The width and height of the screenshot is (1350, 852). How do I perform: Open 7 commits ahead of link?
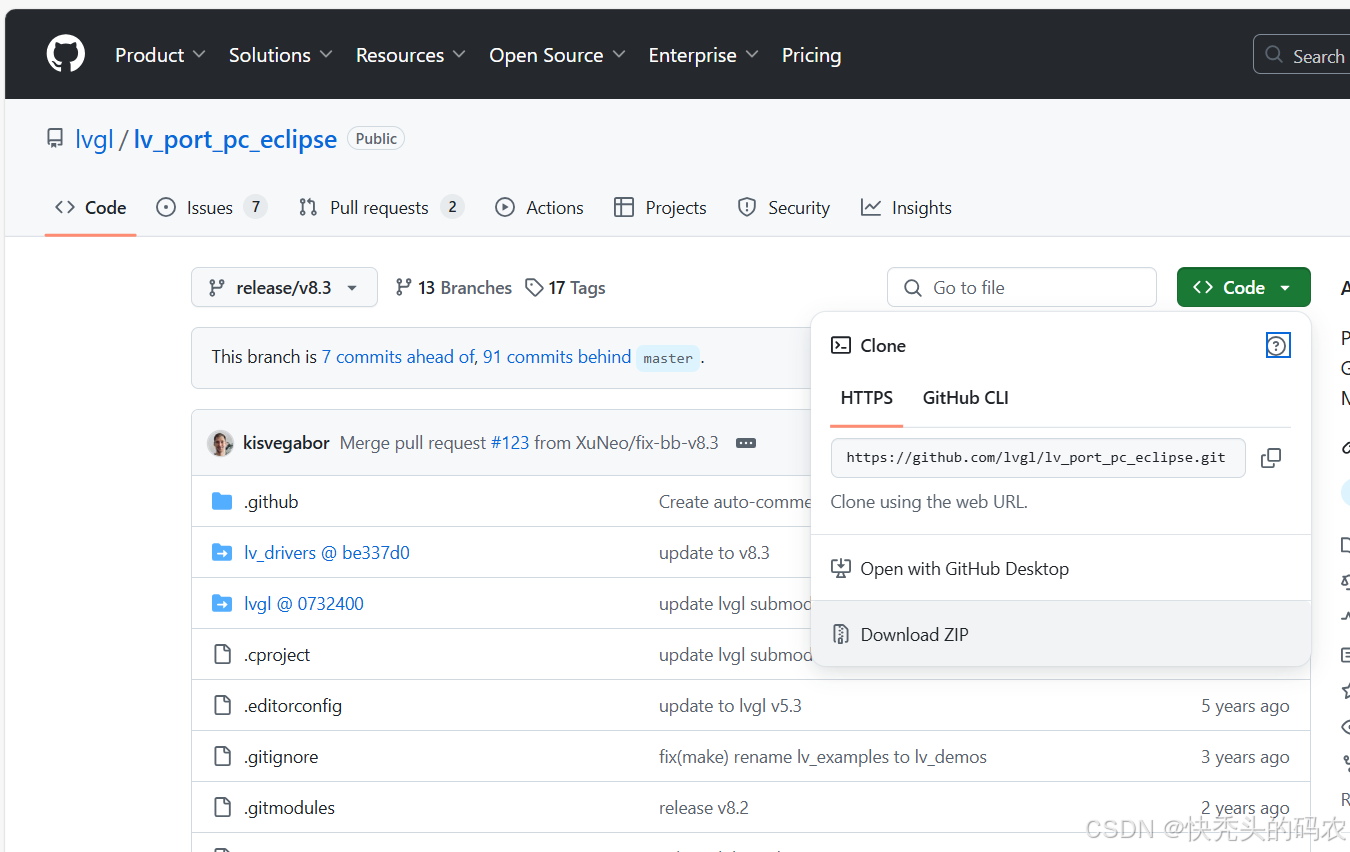click(398, 357)
